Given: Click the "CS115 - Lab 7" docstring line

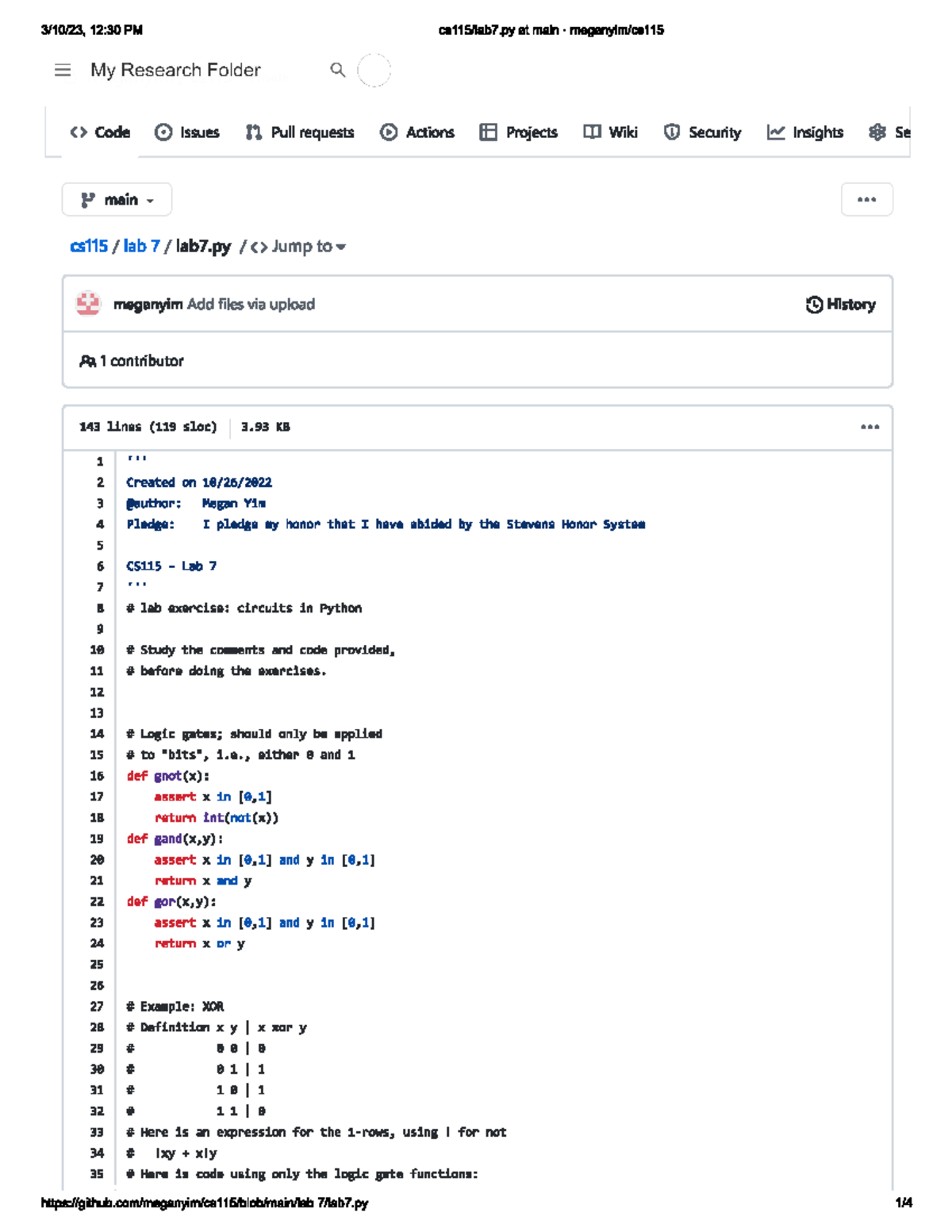Looking at the screenshot, I should coord(171,566).
